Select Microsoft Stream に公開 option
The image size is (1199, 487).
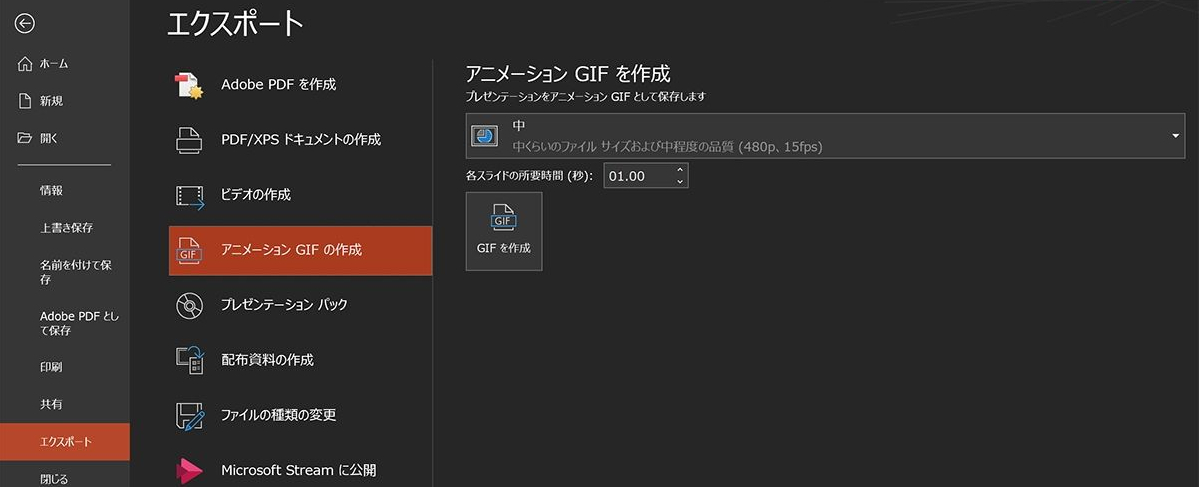(x=301, y=470)
